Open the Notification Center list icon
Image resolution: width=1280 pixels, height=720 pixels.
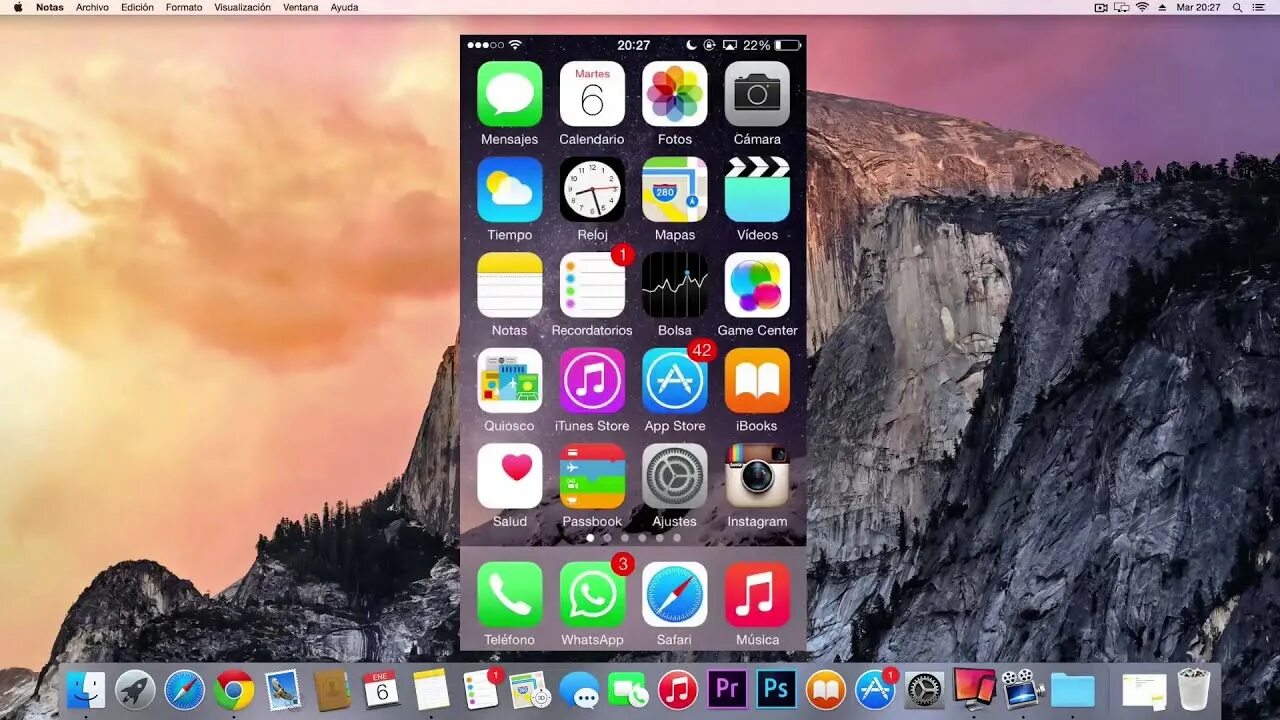tap(1261, 7)
